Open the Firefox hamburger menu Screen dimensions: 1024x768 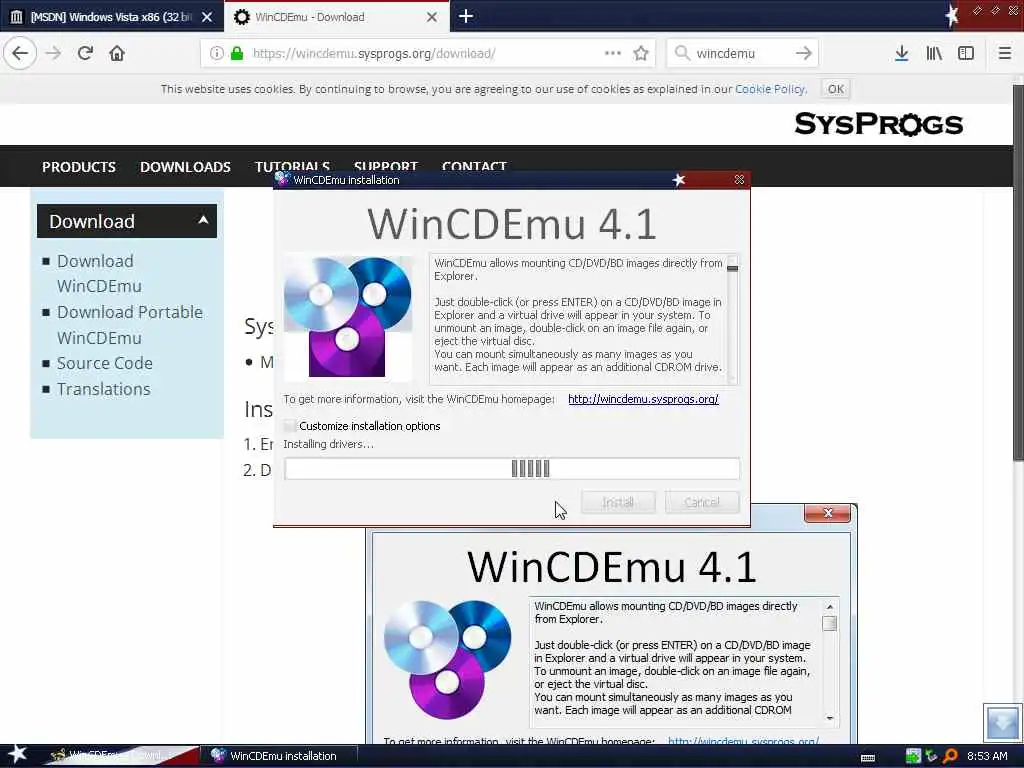coord(1004,53)
